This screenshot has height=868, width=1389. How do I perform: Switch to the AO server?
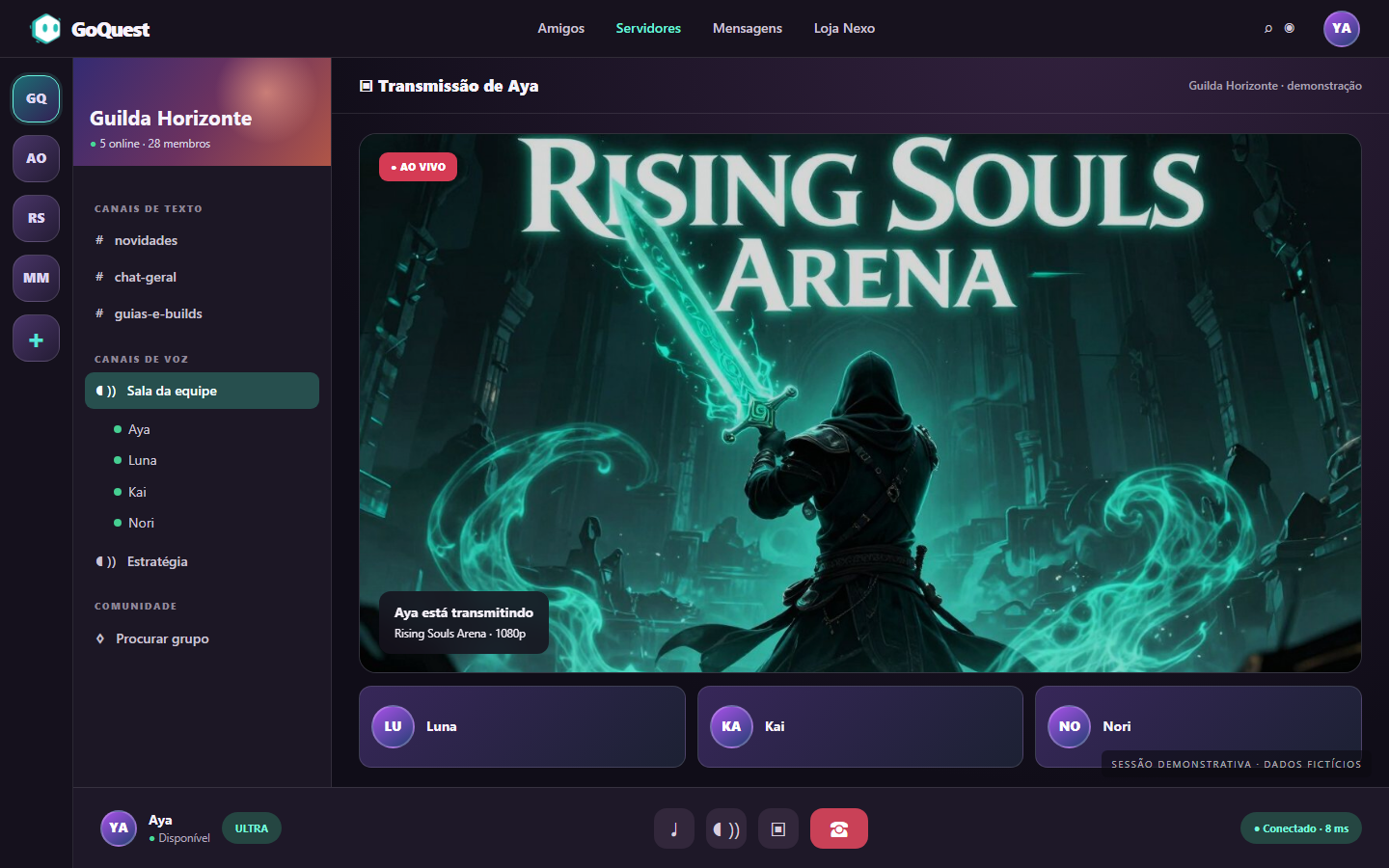[36, 158]
